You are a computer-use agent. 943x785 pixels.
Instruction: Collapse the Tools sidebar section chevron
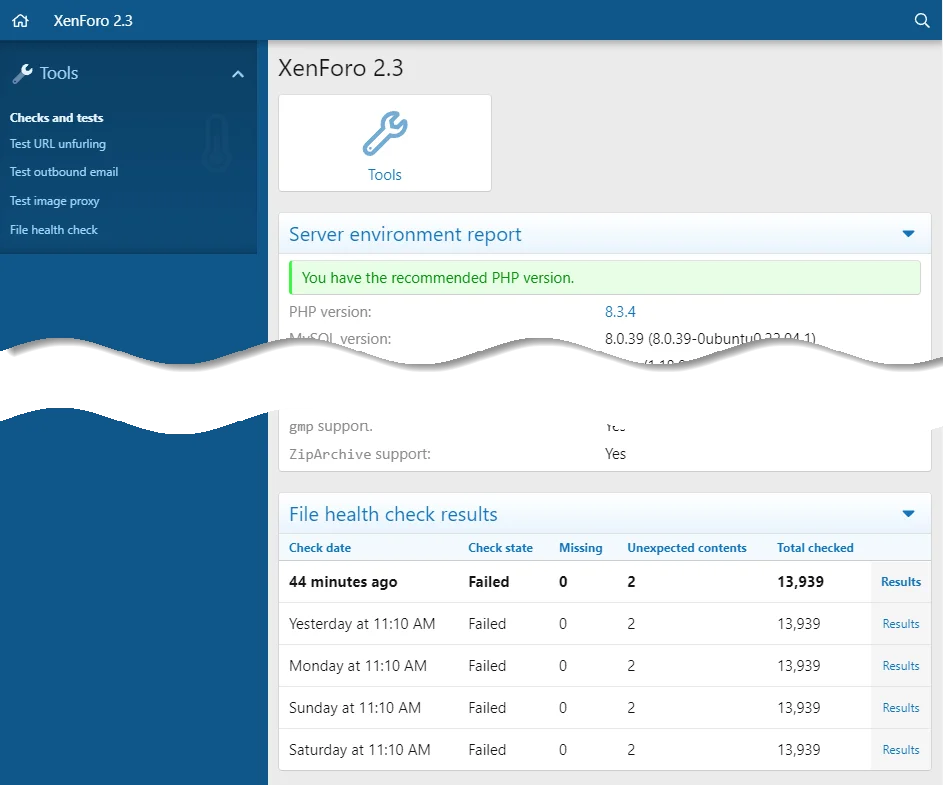(238, 74)
